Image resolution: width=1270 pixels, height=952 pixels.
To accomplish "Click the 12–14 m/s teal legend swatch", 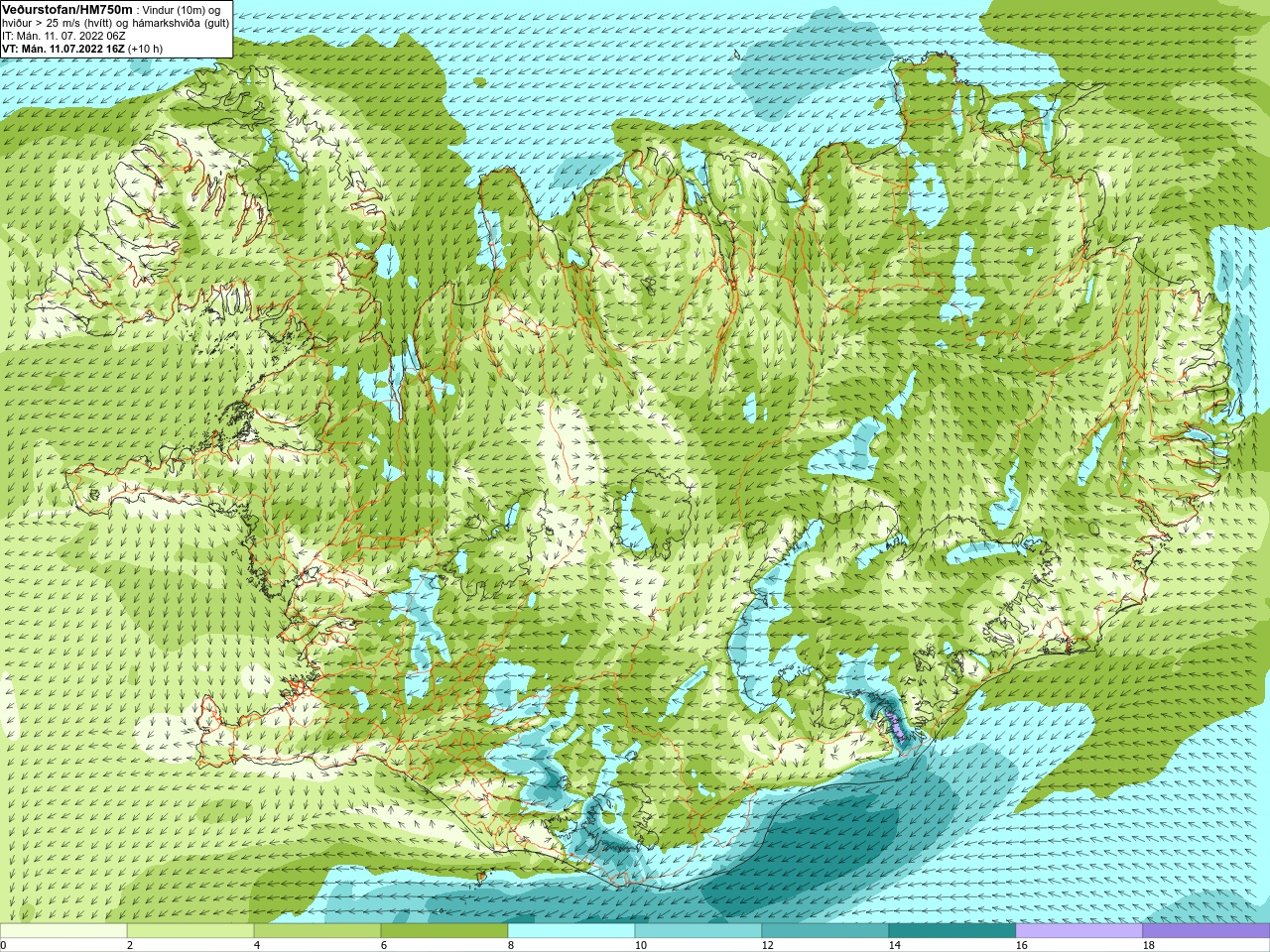I will (x=825, y=931).
